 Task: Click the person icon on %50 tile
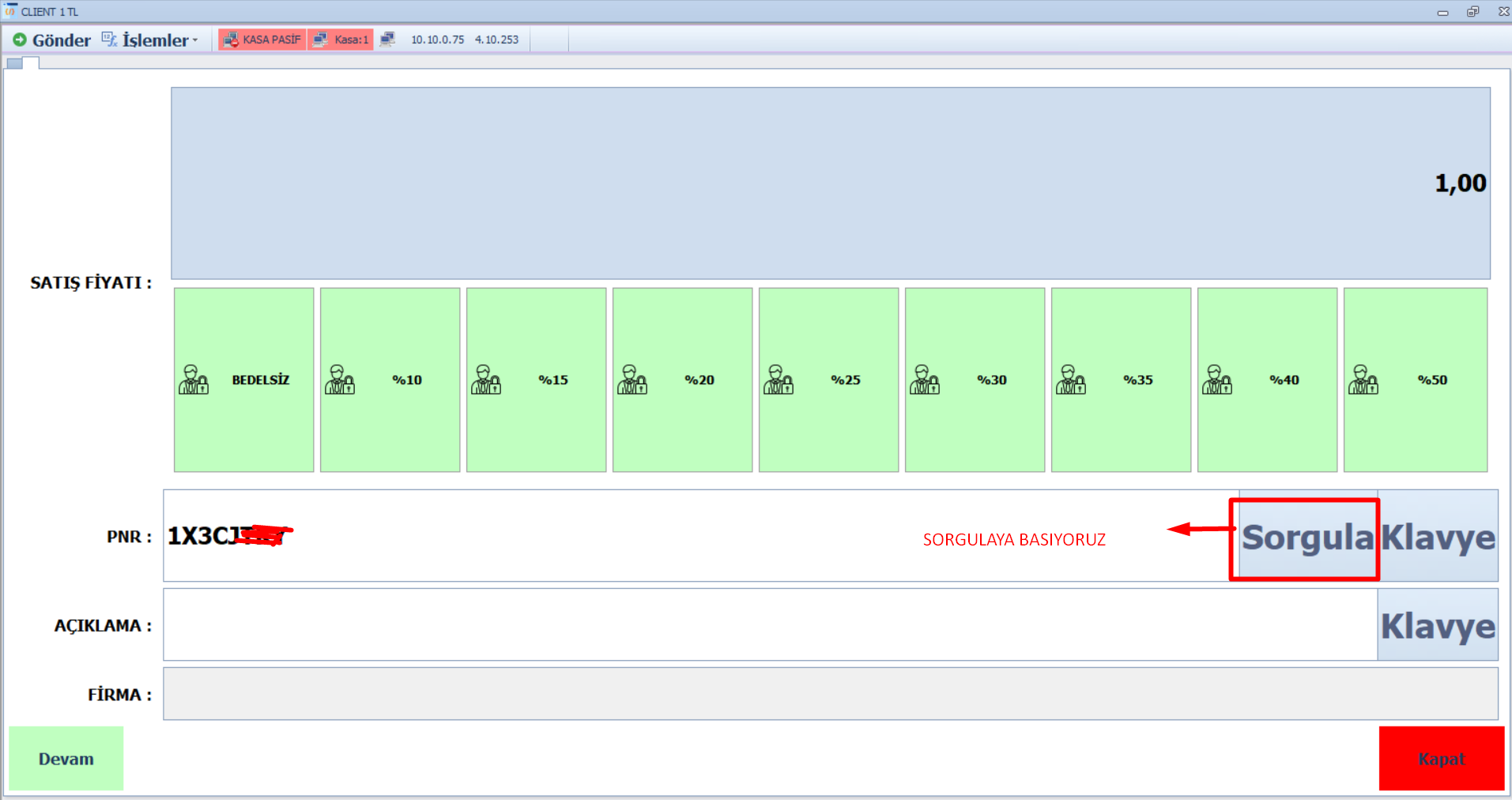pyautogui.click(x=1363, y=379)
